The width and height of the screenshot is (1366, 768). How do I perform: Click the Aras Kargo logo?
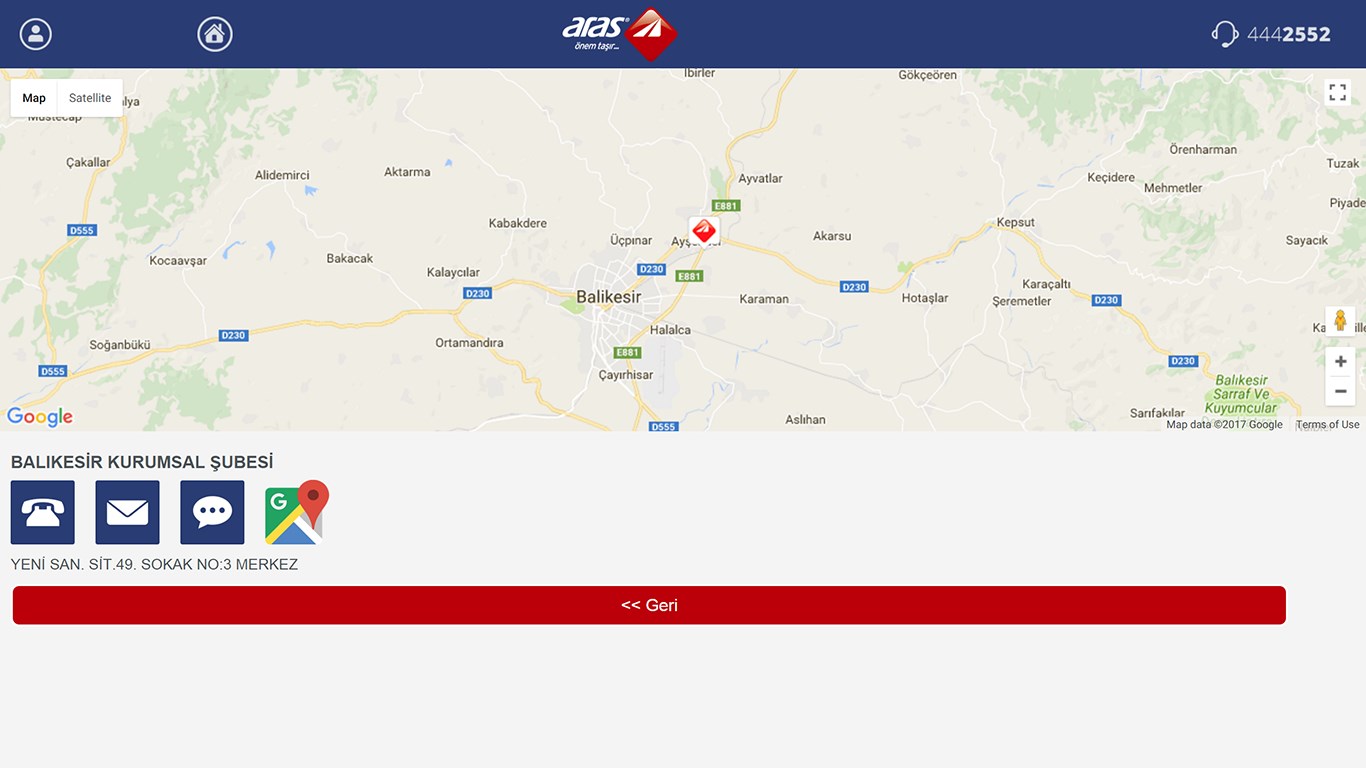(620, 34)
